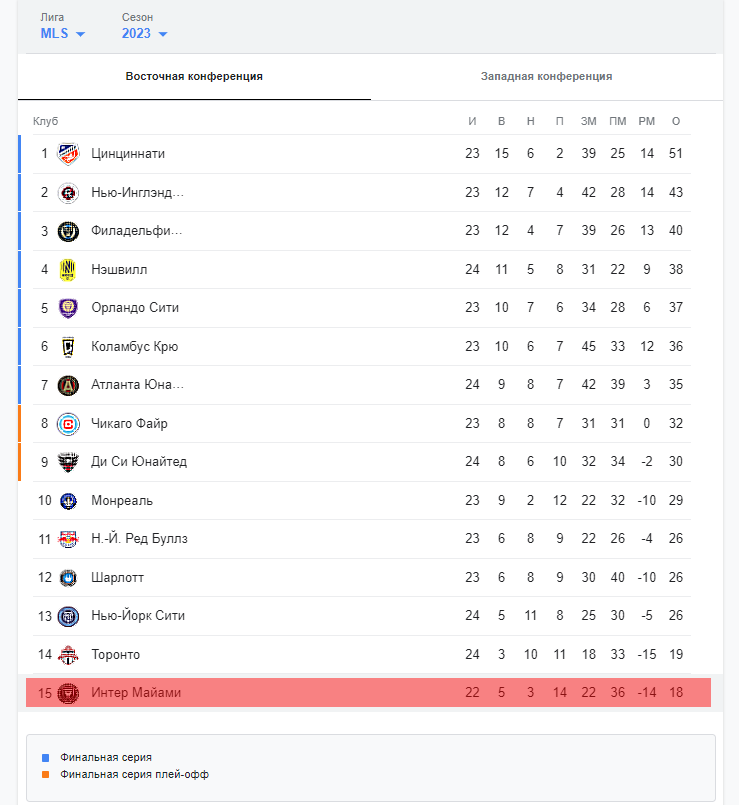
Task: Click the yellow Nashville club logo
Action: pyautogui.click(x=68, y=270)
